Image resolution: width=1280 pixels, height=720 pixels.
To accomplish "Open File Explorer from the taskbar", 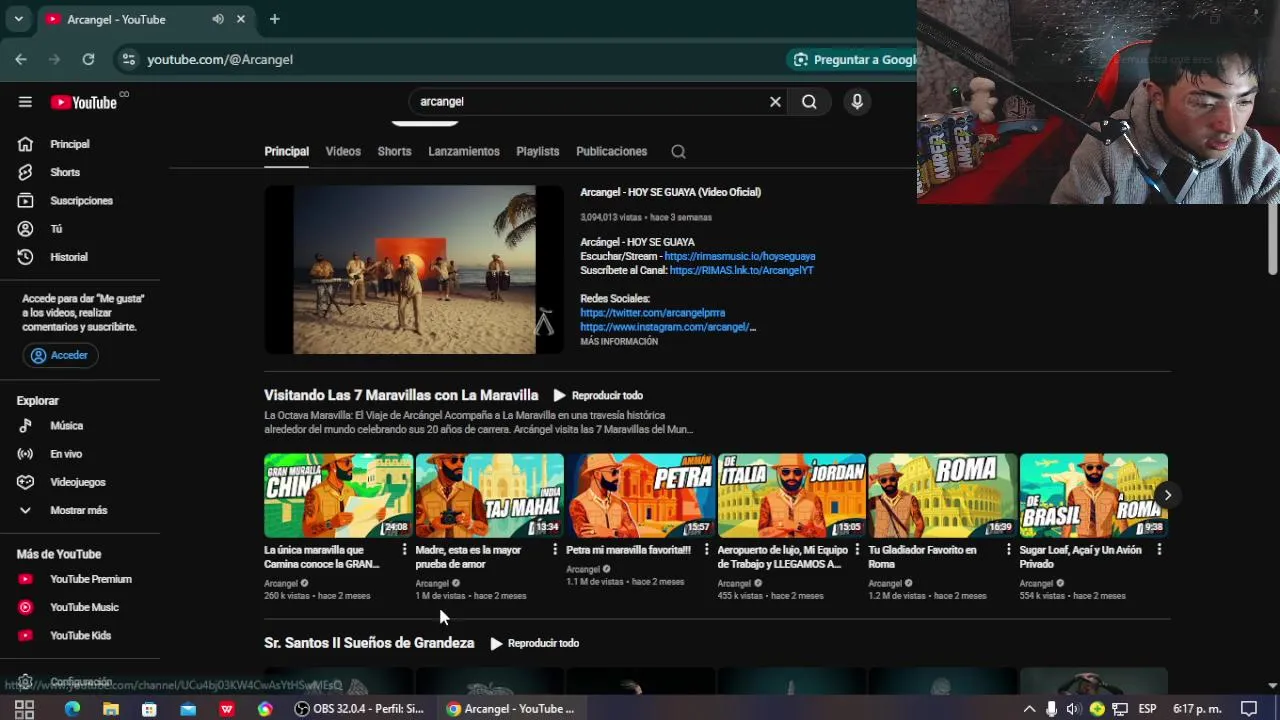I will tap(111, 709).
